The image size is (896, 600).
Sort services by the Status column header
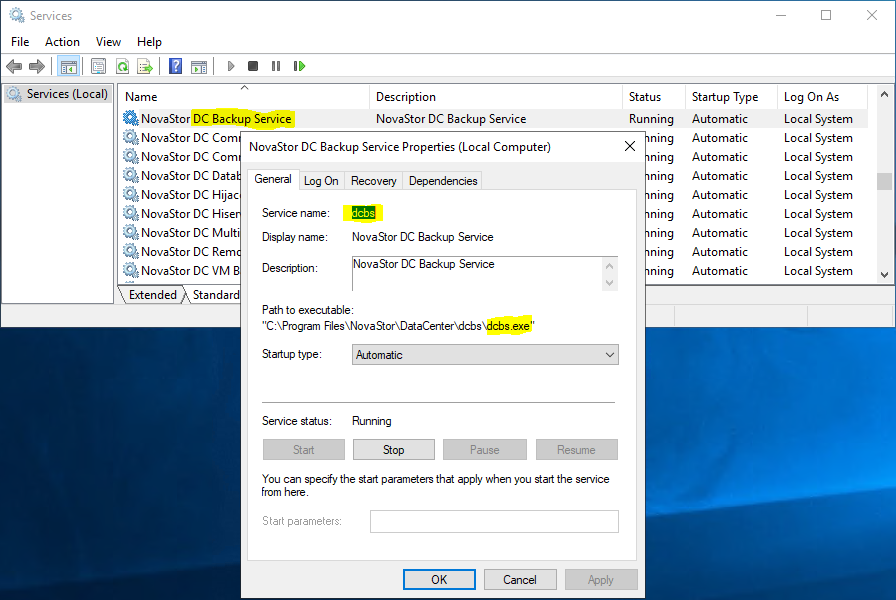[654, 97]
